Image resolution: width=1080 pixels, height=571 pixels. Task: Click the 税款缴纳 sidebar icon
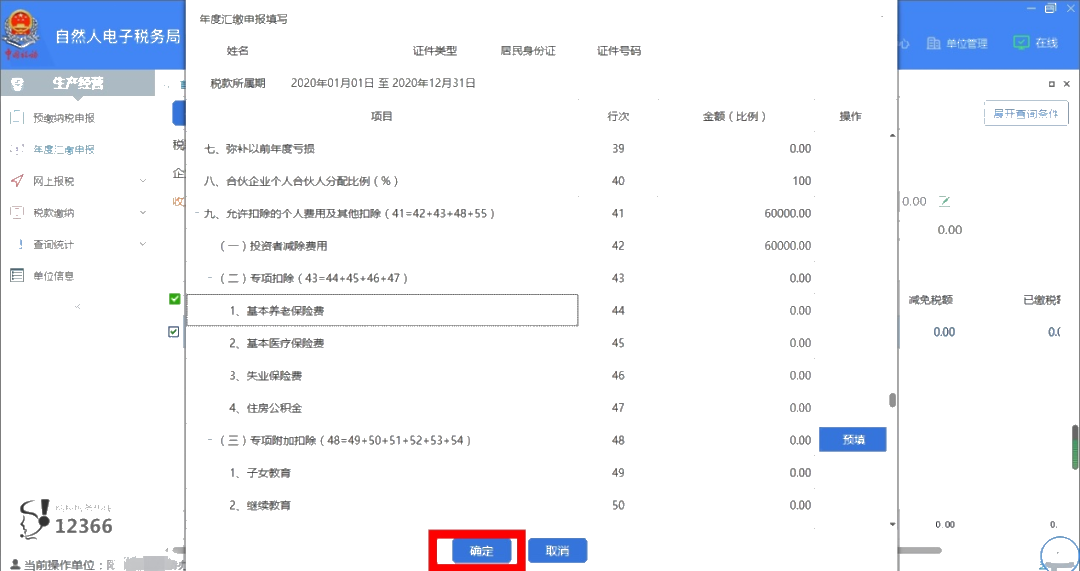17,213
